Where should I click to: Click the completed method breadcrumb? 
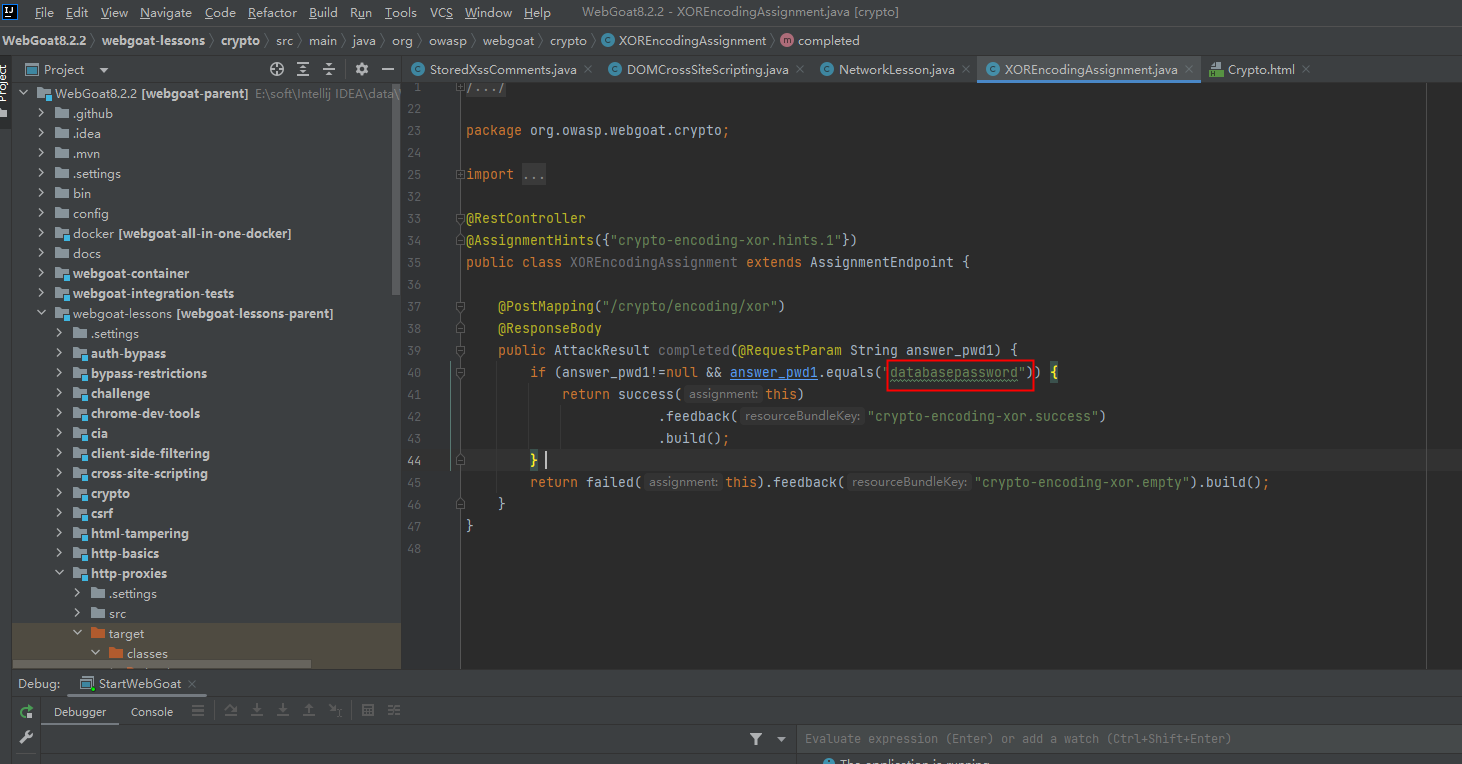(820, 41)
